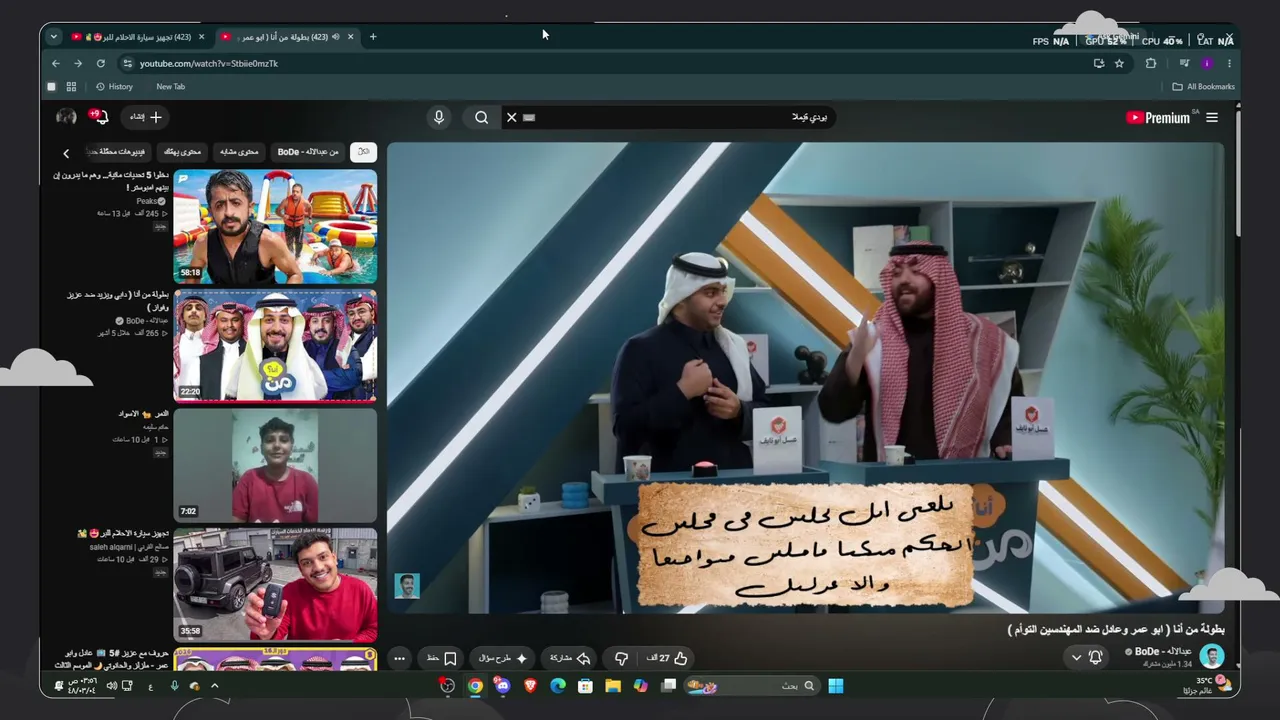Open a new browser tab
This screenshot has width=1280, height=720.
373,37
